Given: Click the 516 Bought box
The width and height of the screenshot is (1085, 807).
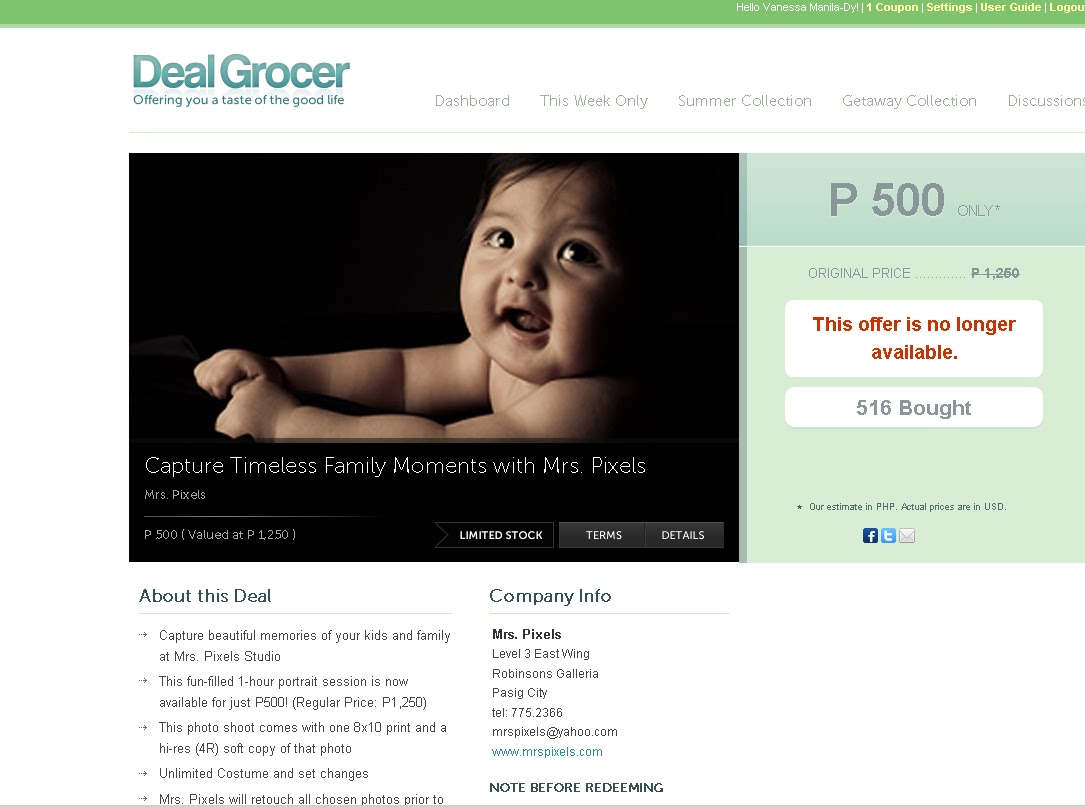Looking at the screenshot, I should point(913,408).
